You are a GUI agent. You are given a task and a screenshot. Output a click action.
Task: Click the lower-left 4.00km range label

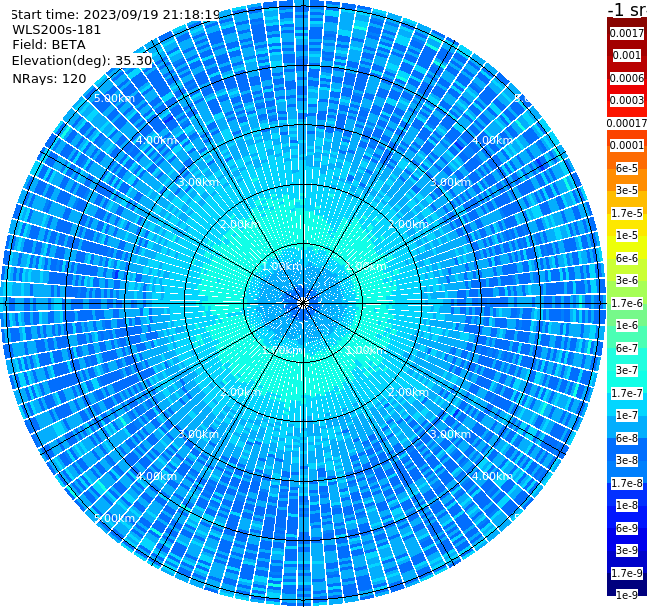click(x=156, y=476)
